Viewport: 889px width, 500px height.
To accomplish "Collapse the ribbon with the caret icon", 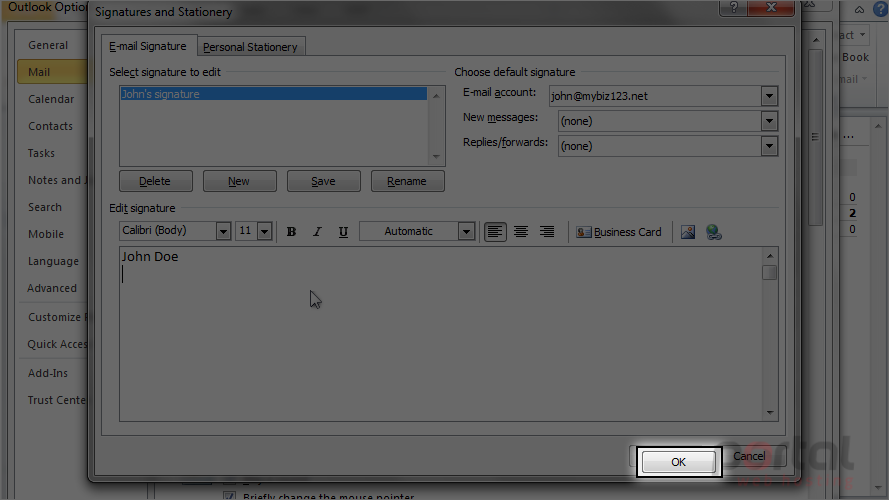I will [860, 10].
